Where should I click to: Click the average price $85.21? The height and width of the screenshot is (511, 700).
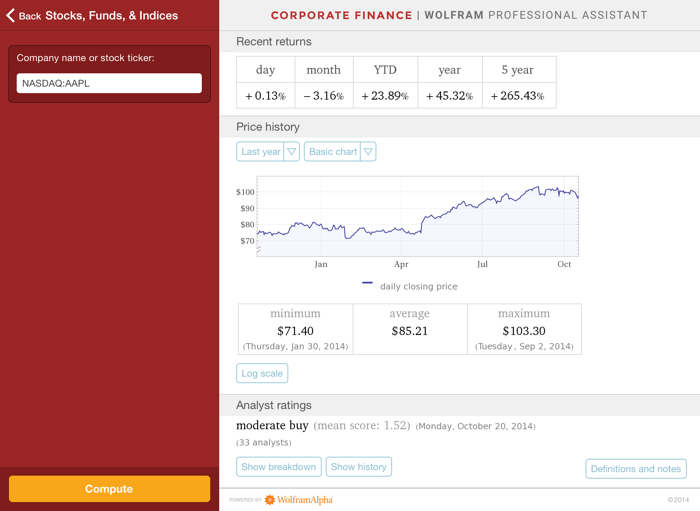(x=409, y=331)
